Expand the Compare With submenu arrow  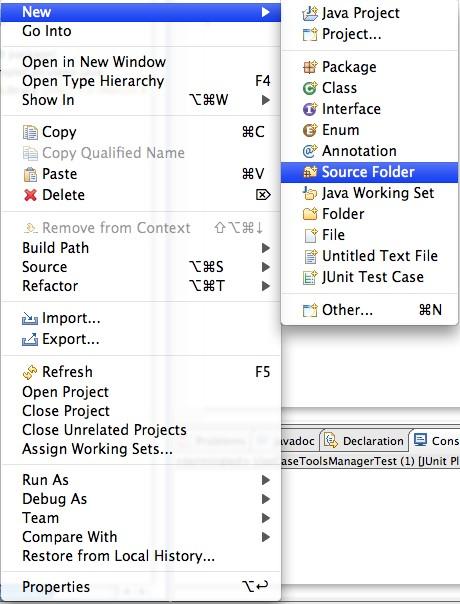(x=265, y=537)
